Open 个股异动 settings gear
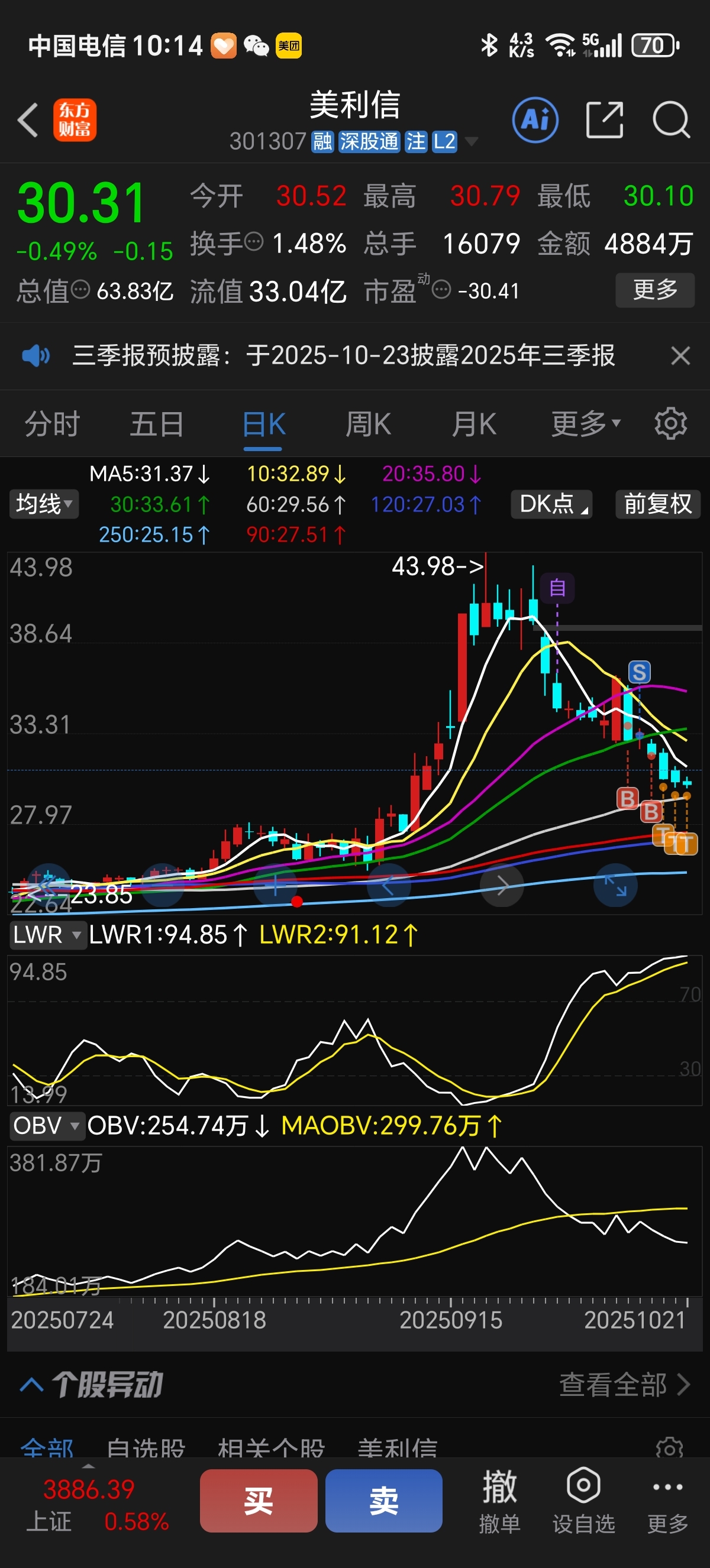710x1568 pixels. pyautogui.click(x=670, y=1448)
